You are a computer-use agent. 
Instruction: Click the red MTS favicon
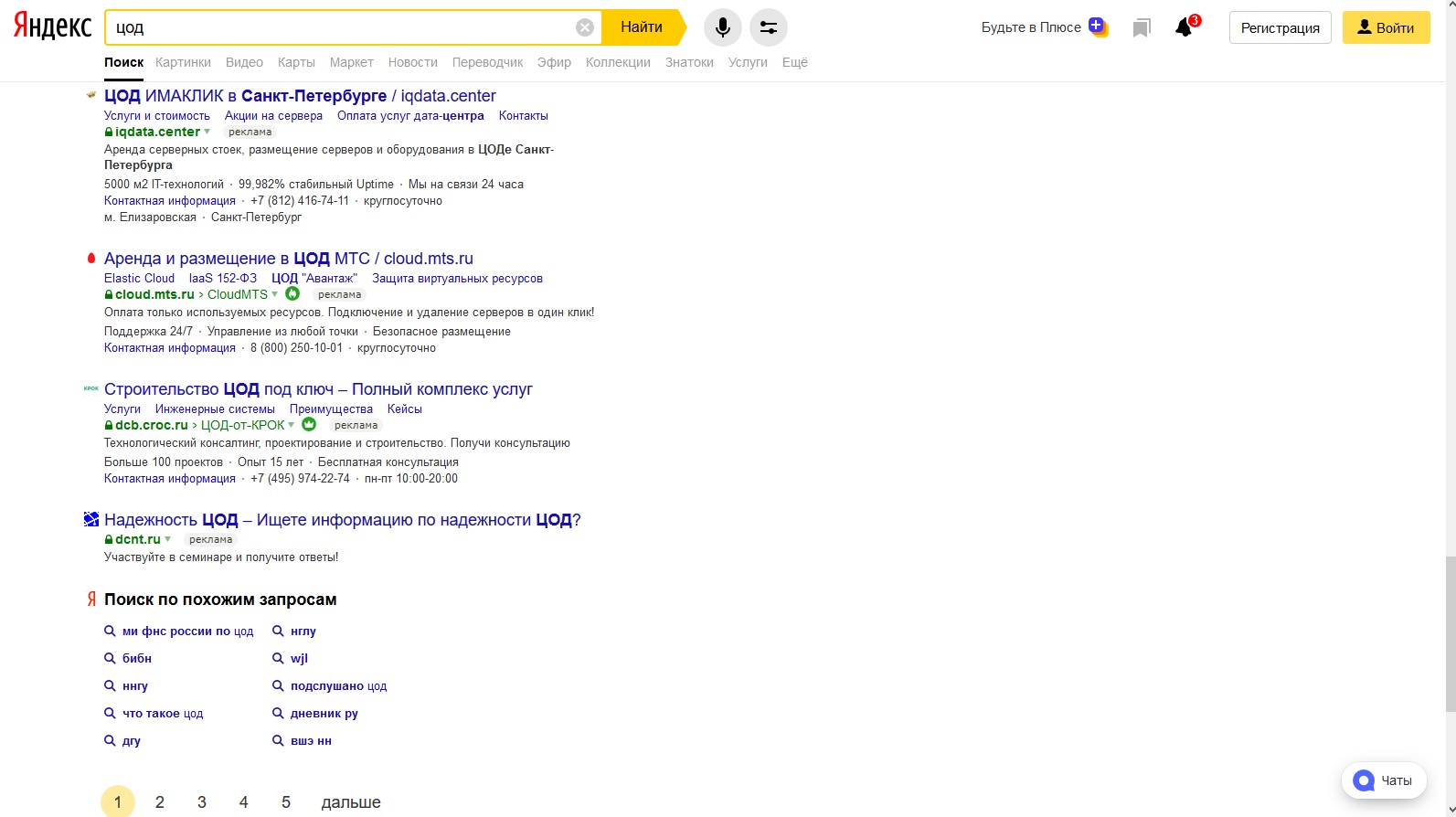(91, 258)
